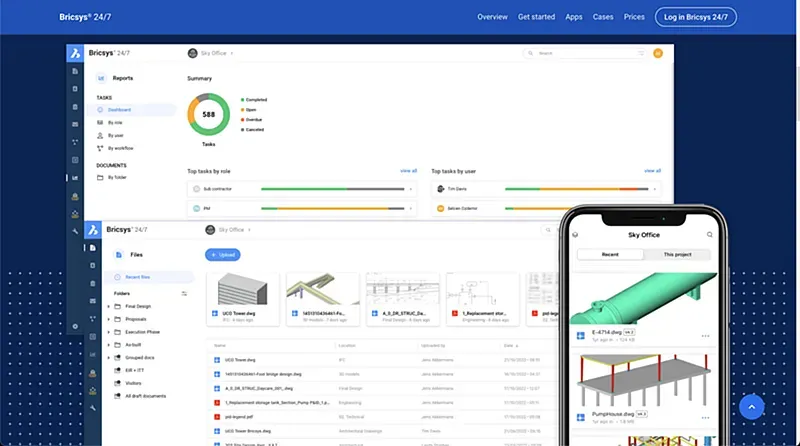Expand the As-built folder
The image size is (800, 446).
108,344
